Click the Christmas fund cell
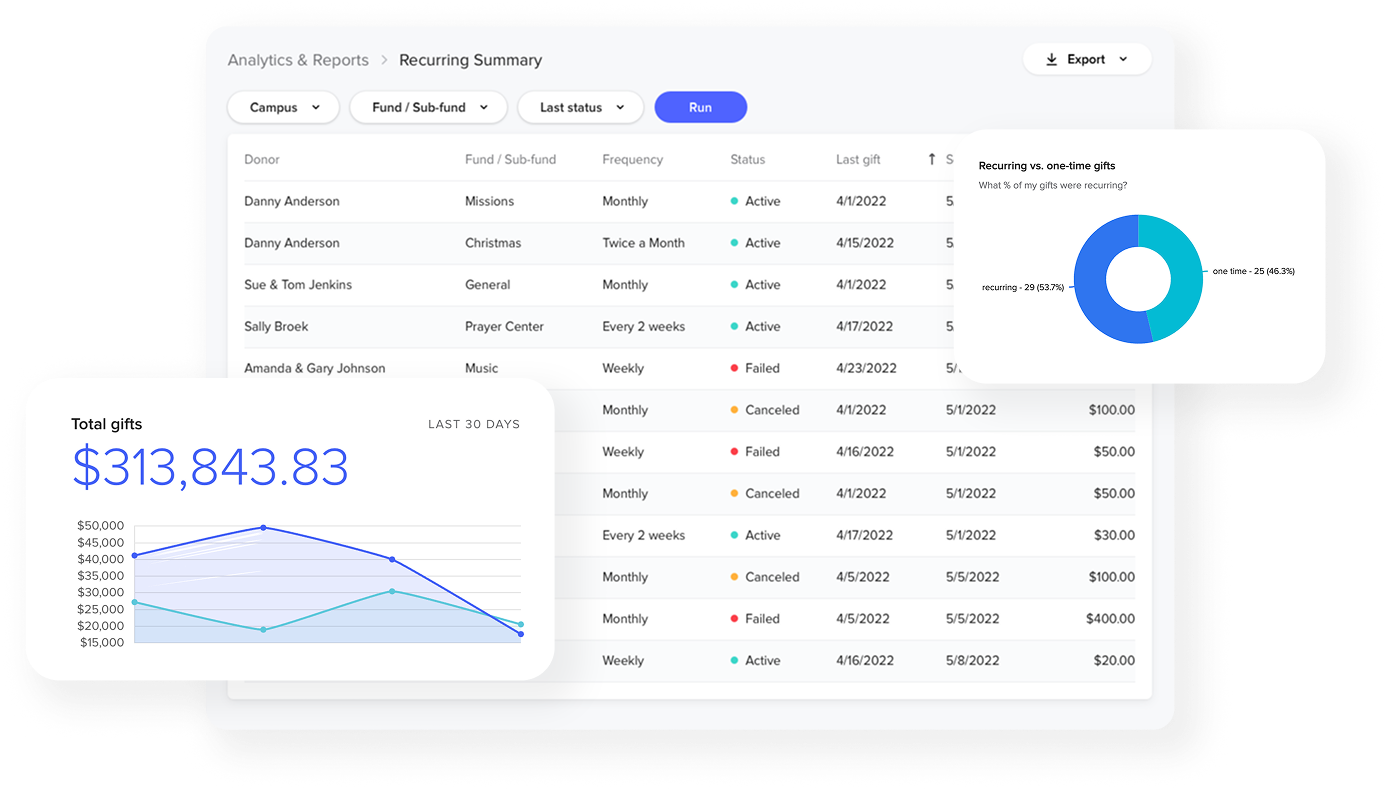 [x=493, y=244]
